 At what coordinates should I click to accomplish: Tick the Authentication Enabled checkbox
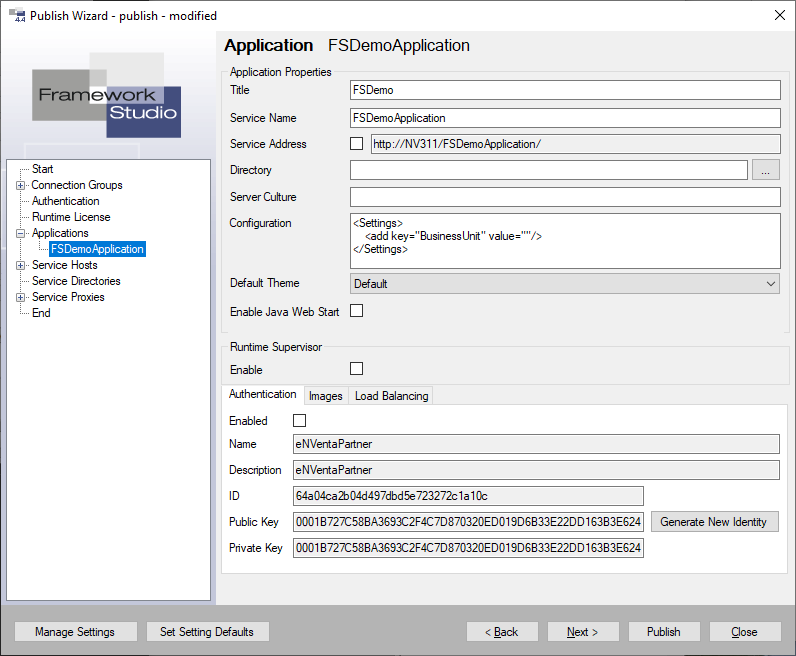pos(300,420)
